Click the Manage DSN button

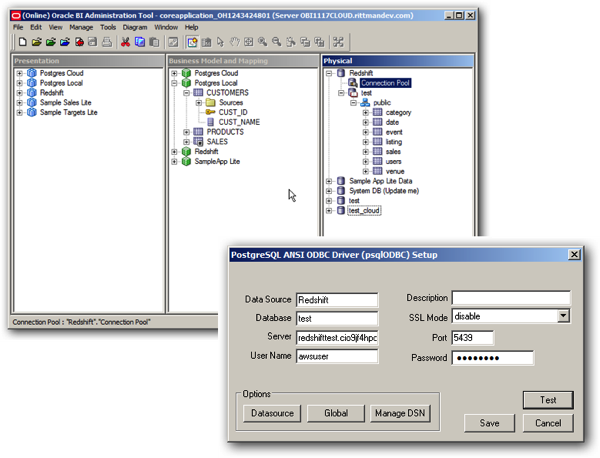(400, 414)
